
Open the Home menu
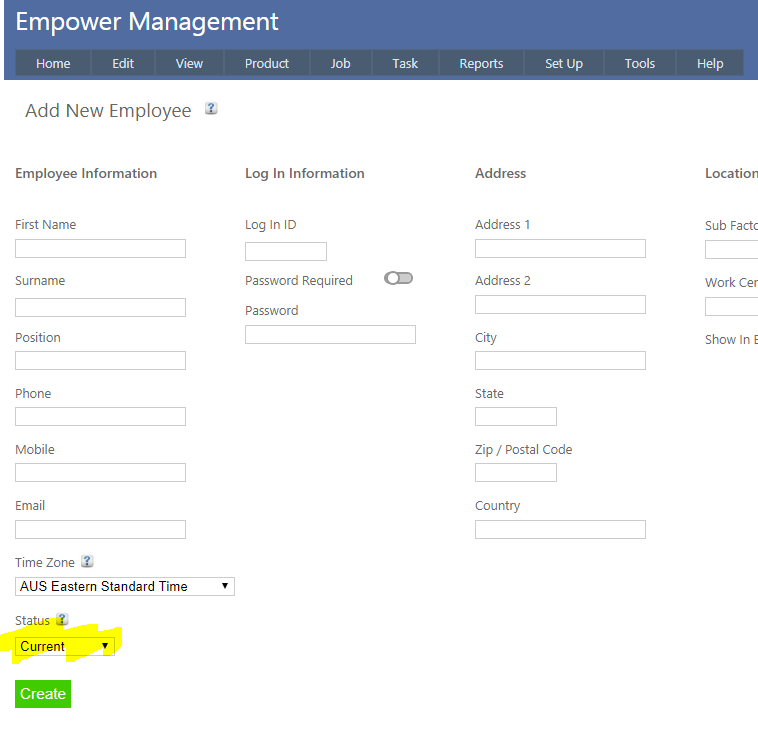(x=53, y=63)
